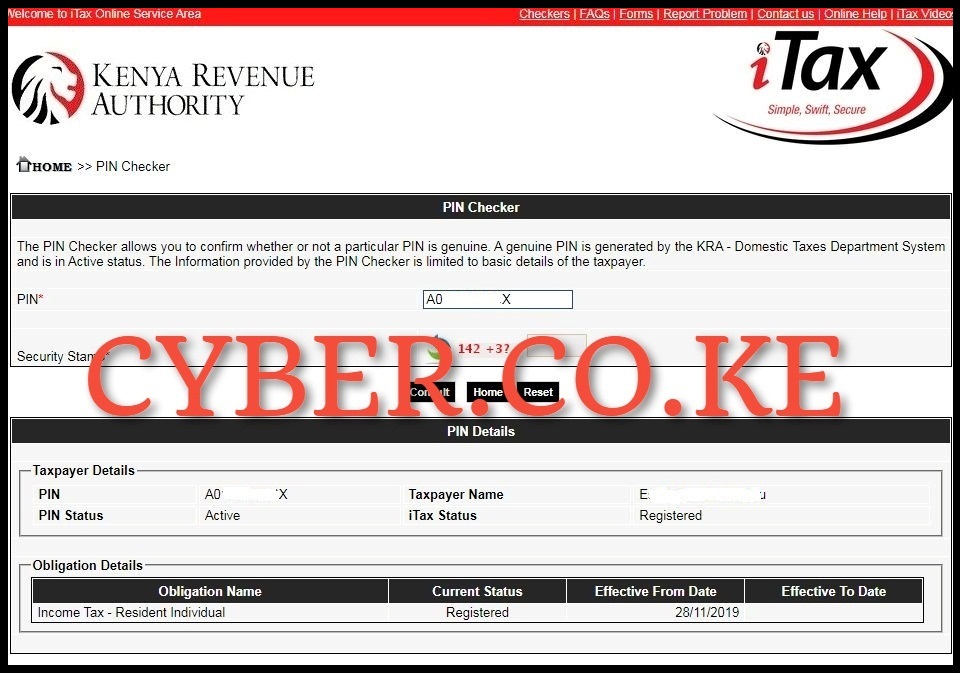Open the iTax Videos link
This screenshot has width=960, height=673.
coord(924,13)
